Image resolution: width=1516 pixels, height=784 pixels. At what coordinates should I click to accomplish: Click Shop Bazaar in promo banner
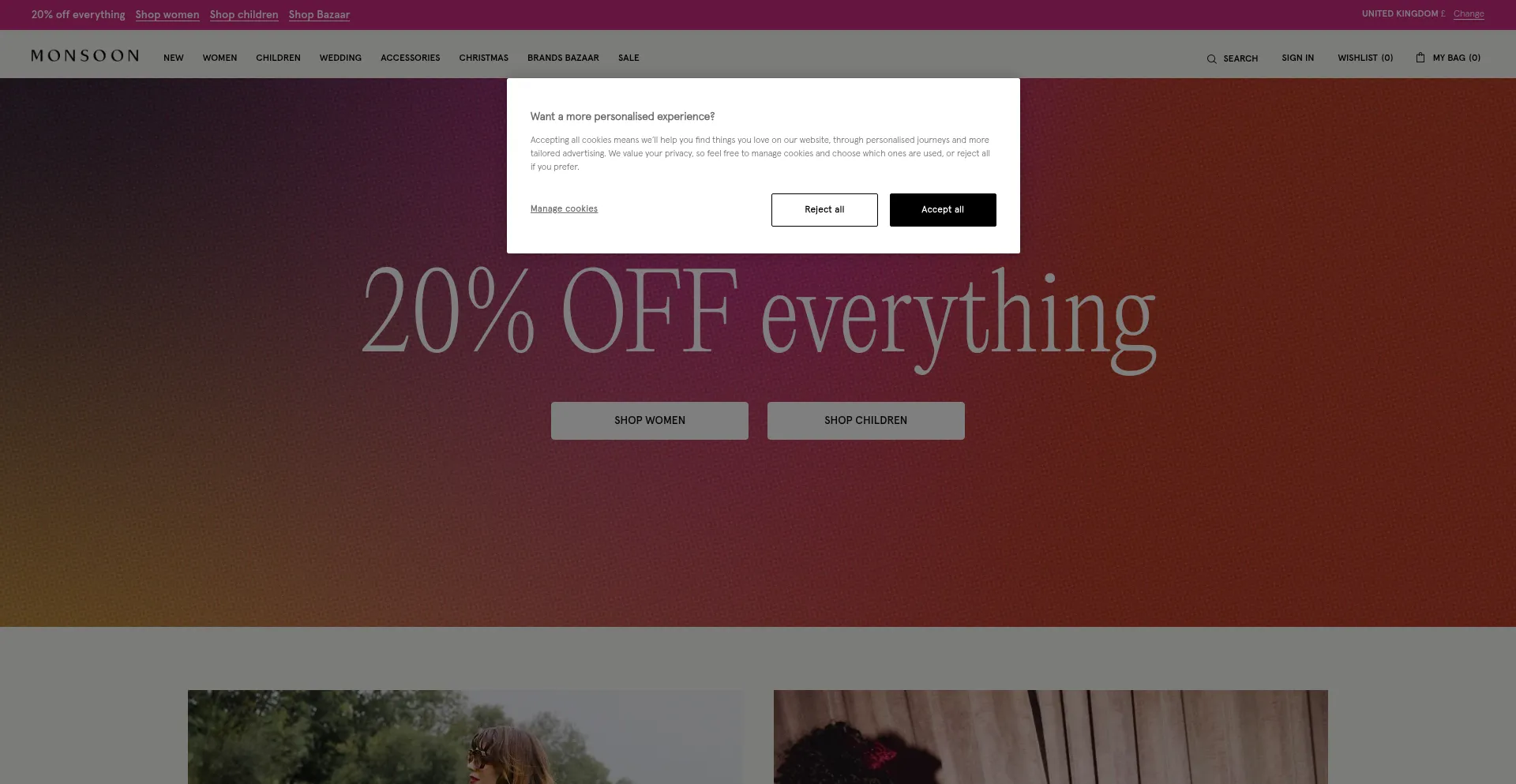click(319, 15)
